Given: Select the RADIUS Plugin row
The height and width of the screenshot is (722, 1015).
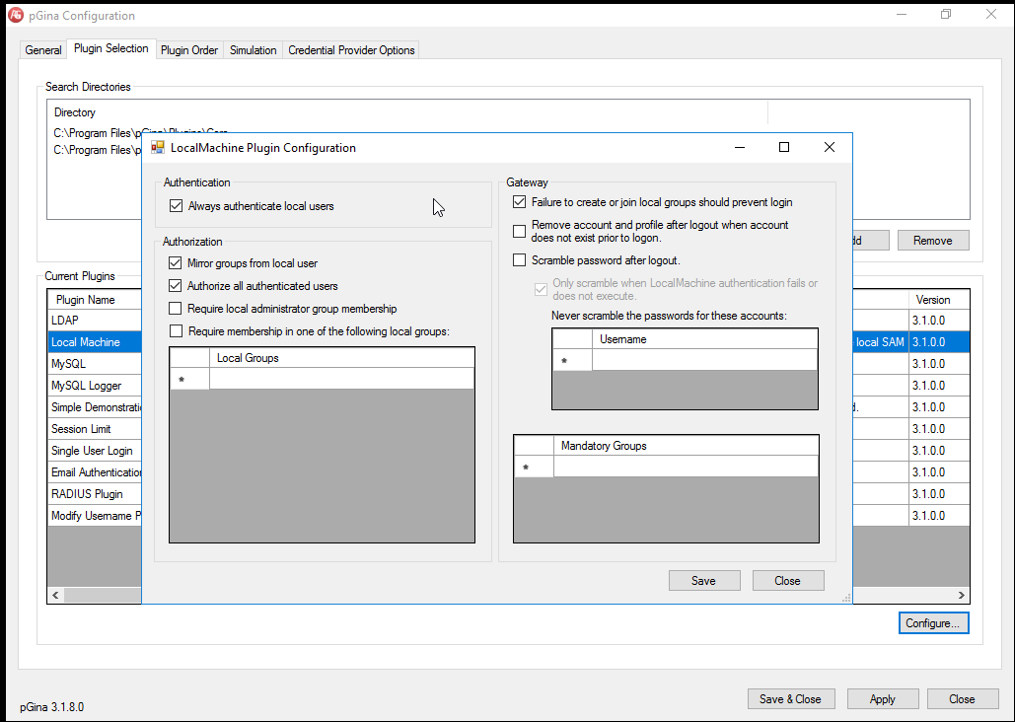Looking at the screenshot, I should click(x=95, y=493).
